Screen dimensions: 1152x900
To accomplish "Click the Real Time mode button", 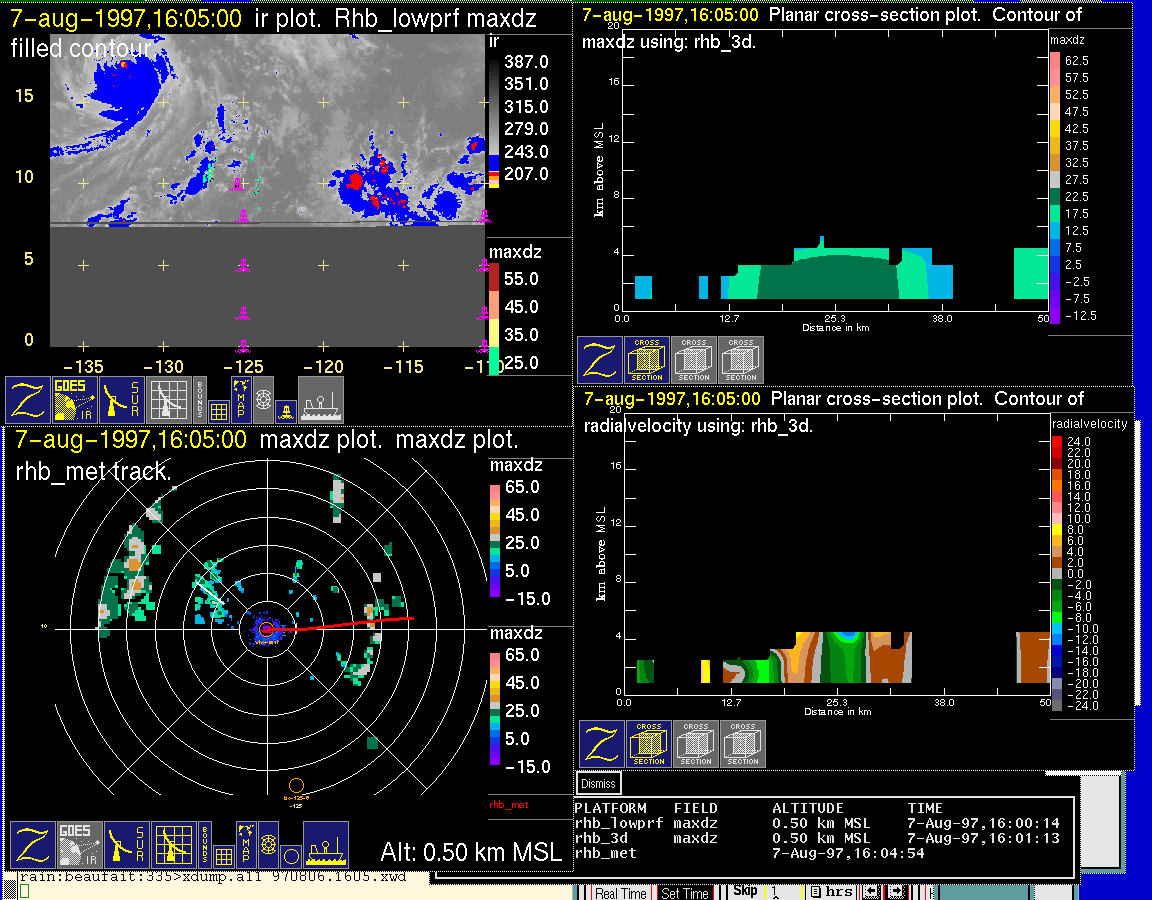I will coord(620,893).
